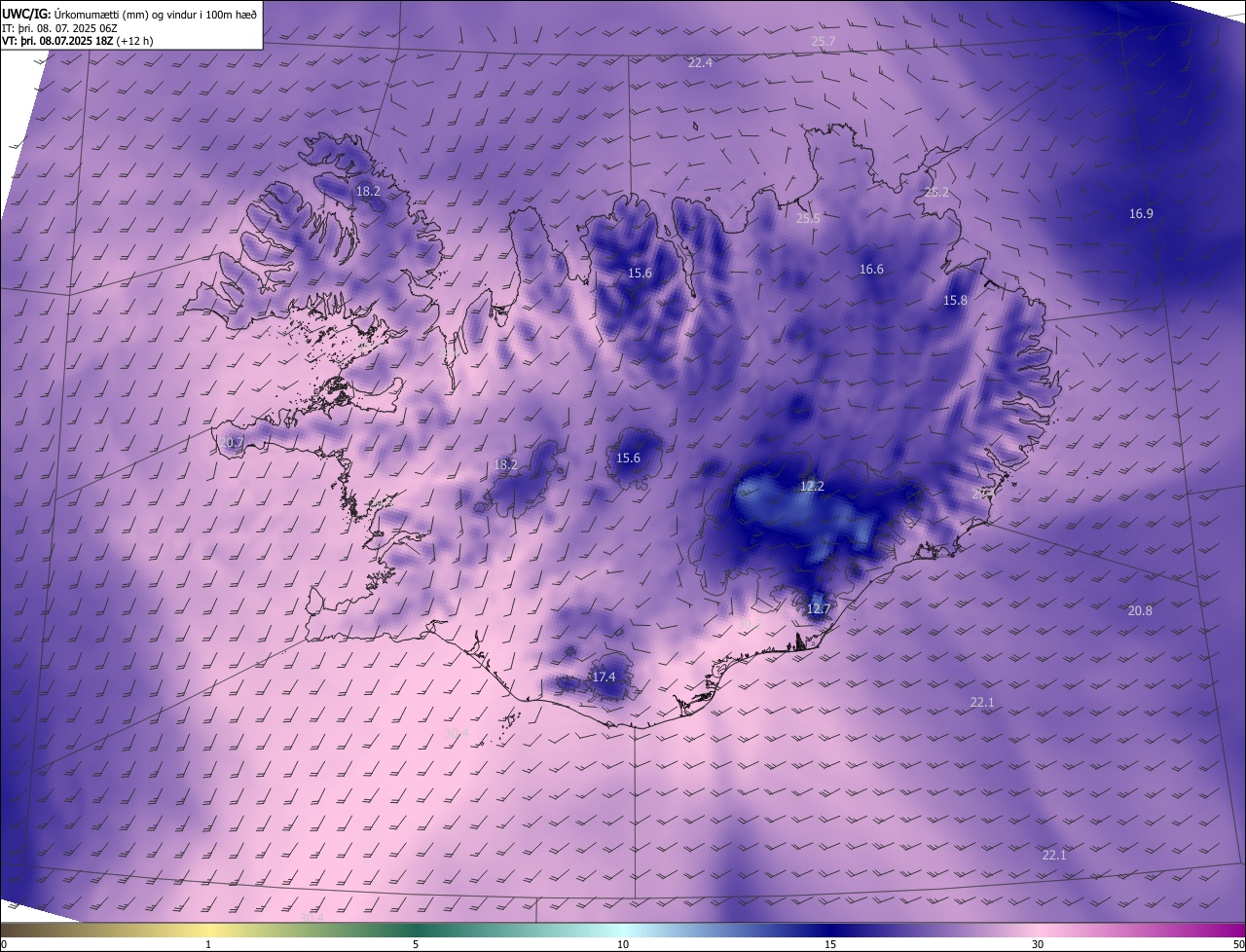Select the 25.5 value on the map
The height and width of the screenshot is (952, 1246).
tap(808, 219)
